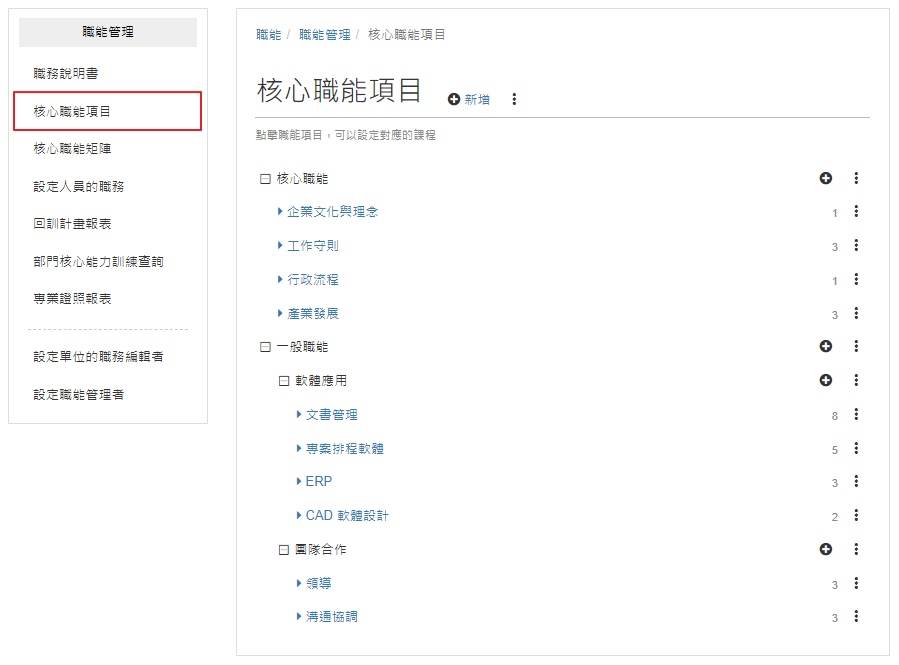Image resolution: width=899 pixels, height=665 pixels.
Task: Expand the 企業文化與理念 triangle arrow
Action: tap(280, 212)
